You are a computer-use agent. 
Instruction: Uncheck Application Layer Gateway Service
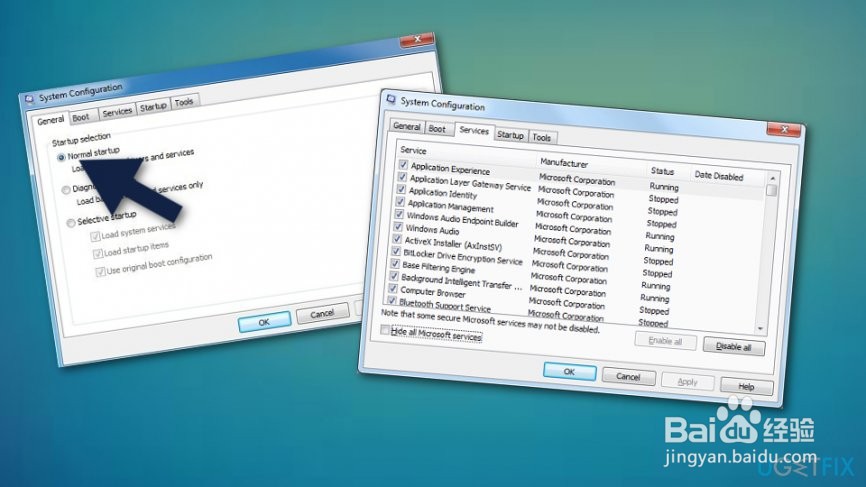402,177
